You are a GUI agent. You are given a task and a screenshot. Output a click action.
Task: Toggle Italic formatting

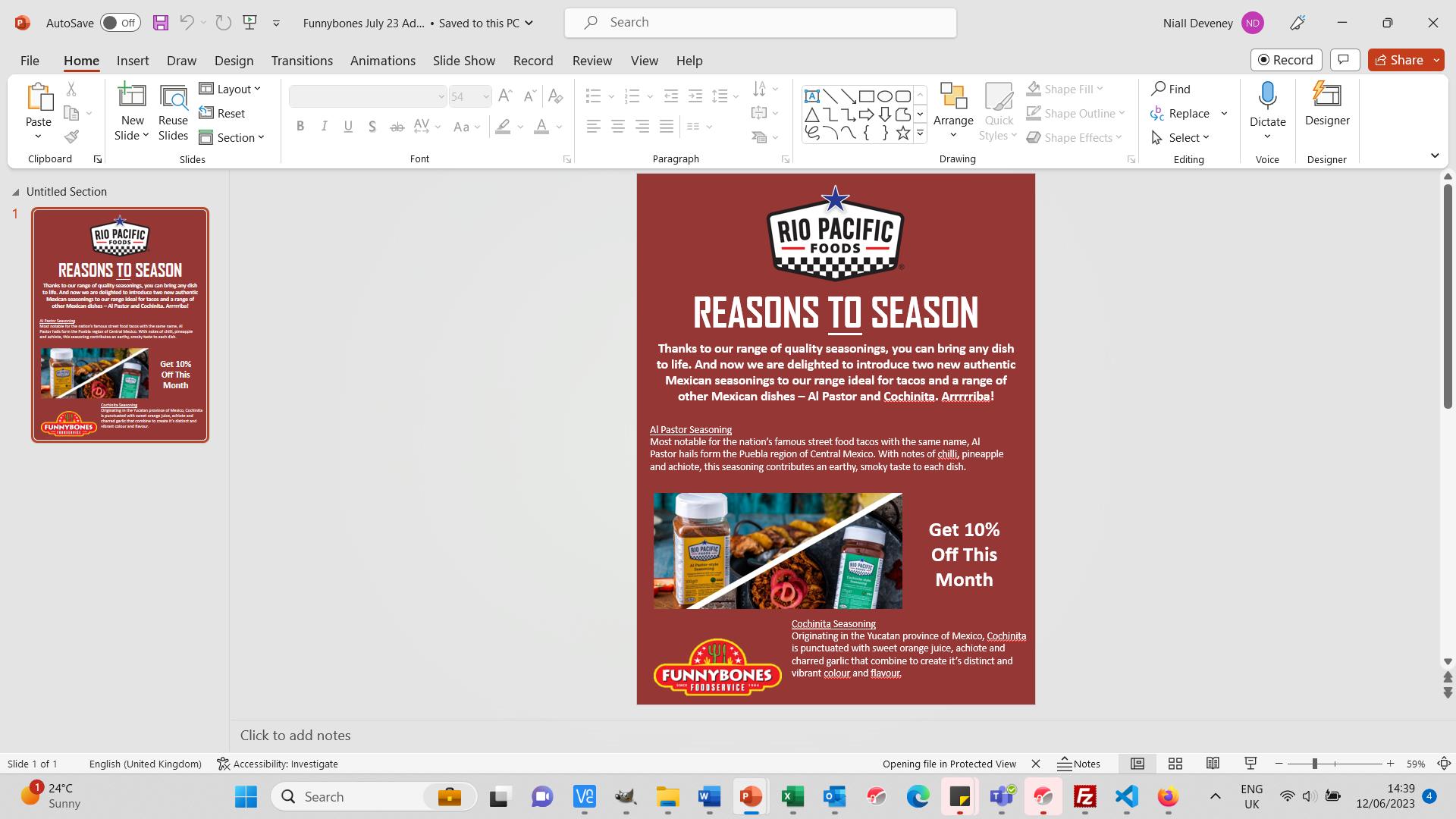[x=324, y=127]
